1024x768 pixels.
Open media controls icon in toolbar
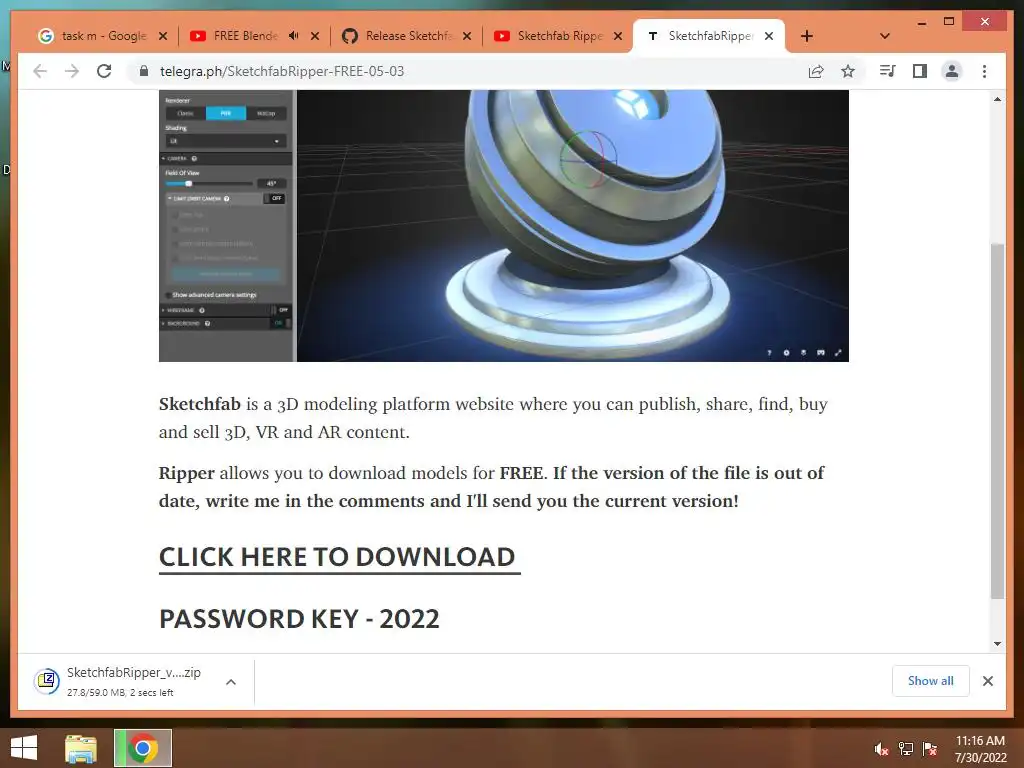coord(887,71)
